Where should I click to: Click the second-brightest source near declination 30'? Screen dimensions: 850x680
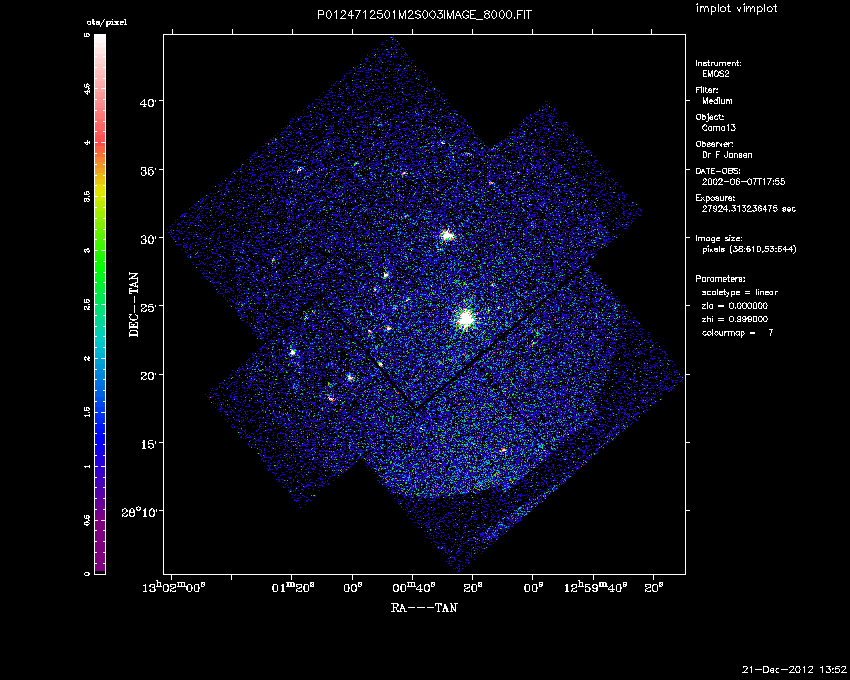[x=447, y=235]
